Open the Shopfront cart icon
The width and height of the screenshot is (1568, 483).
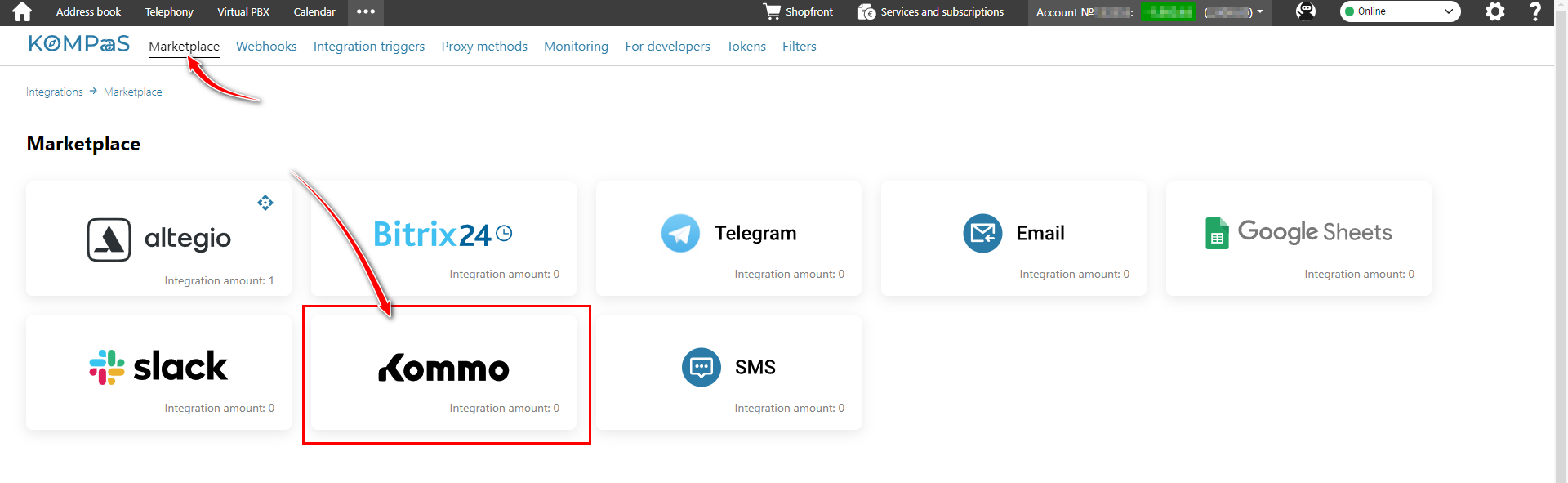[772, 11]
